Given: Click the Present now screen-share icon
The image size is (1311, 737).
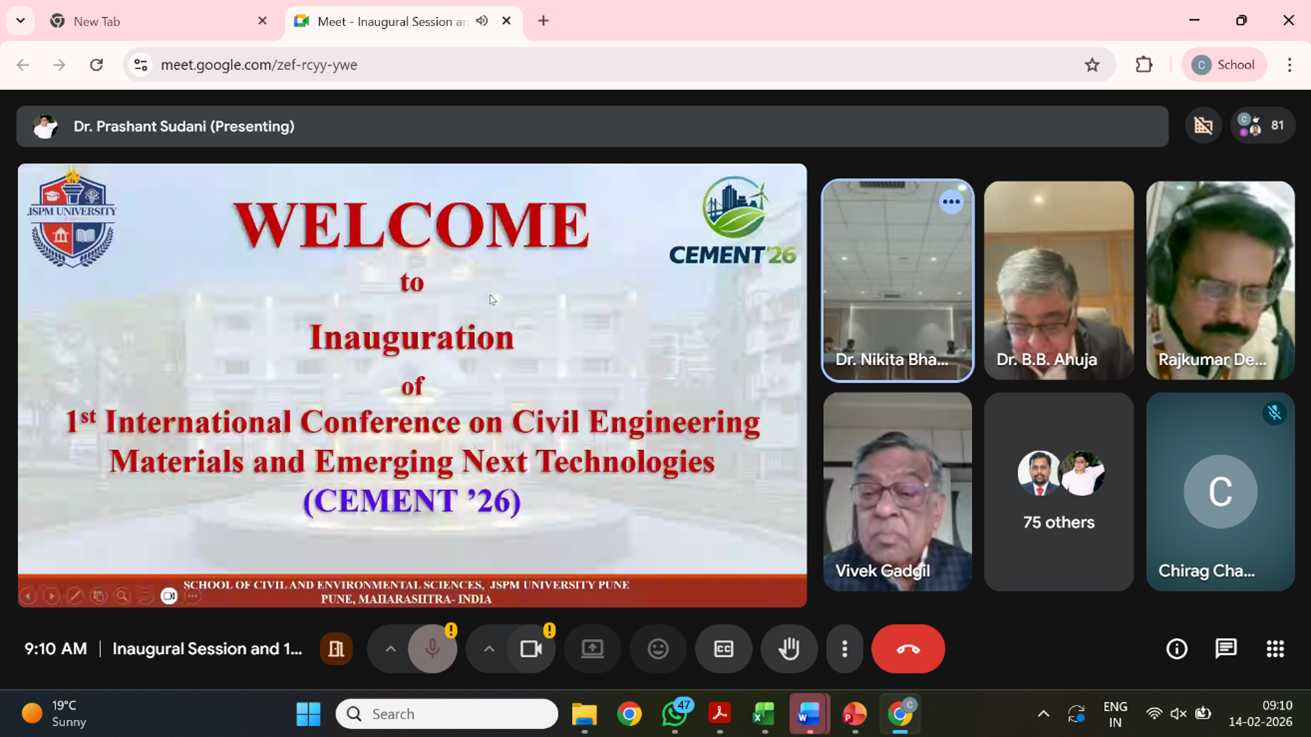Looking at the screenshot, I should click(593, 649).
